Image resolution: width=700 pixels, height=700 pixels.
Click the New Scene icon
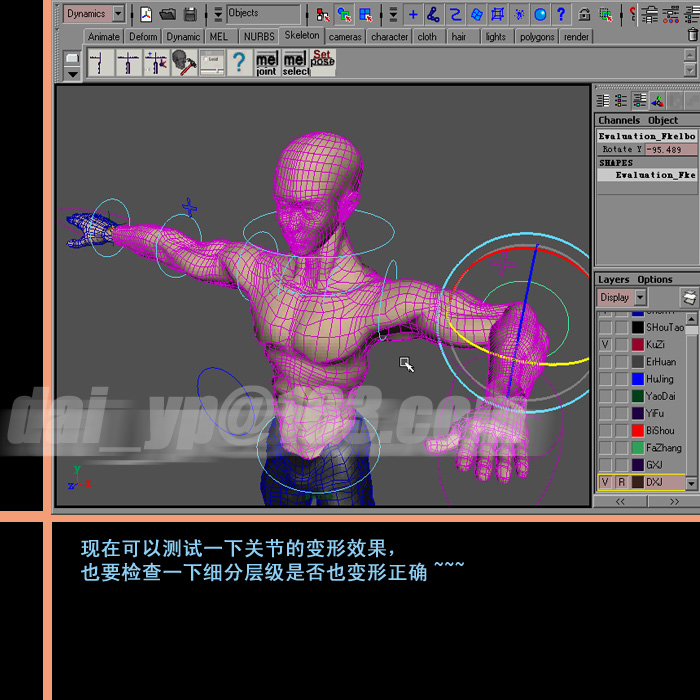pos(146,14)
